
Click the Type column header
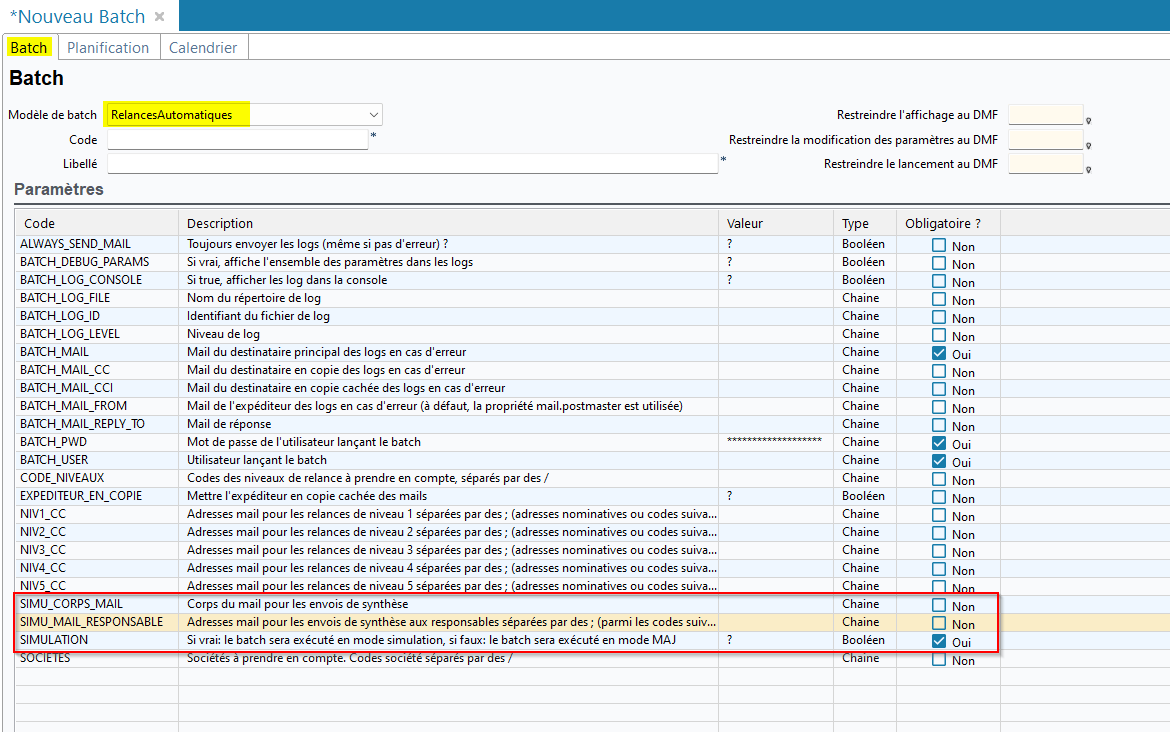click(855, 223)
